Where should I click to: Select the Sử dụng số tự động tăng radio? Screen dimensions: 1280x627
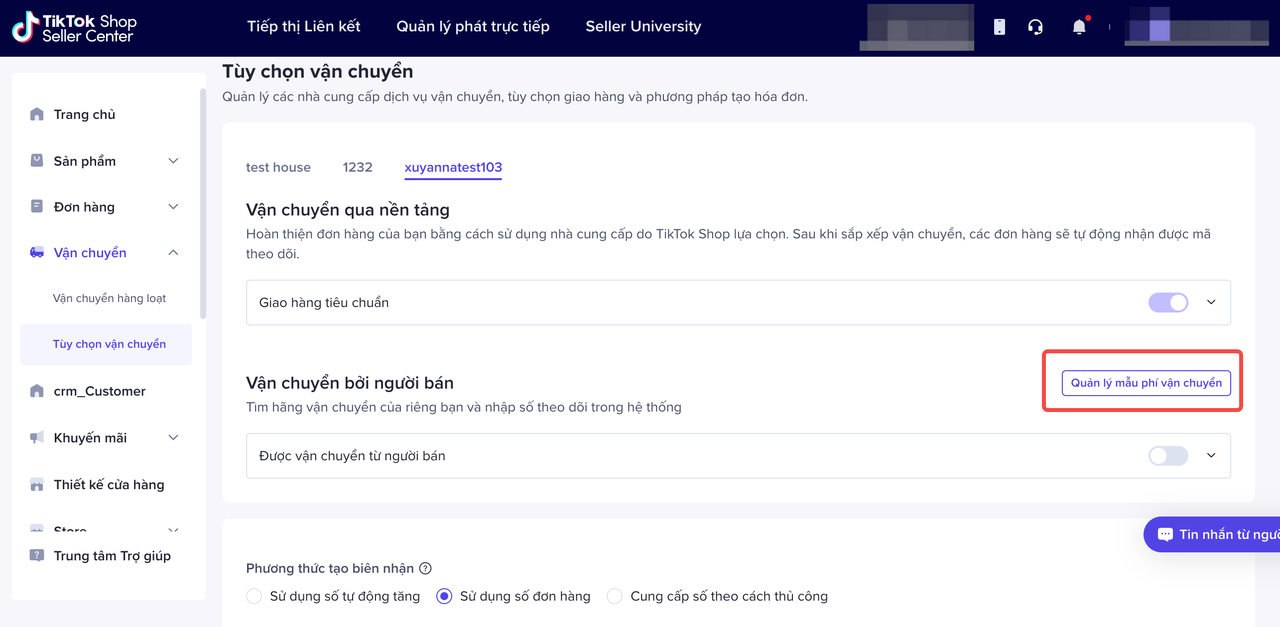coord(254,596)
